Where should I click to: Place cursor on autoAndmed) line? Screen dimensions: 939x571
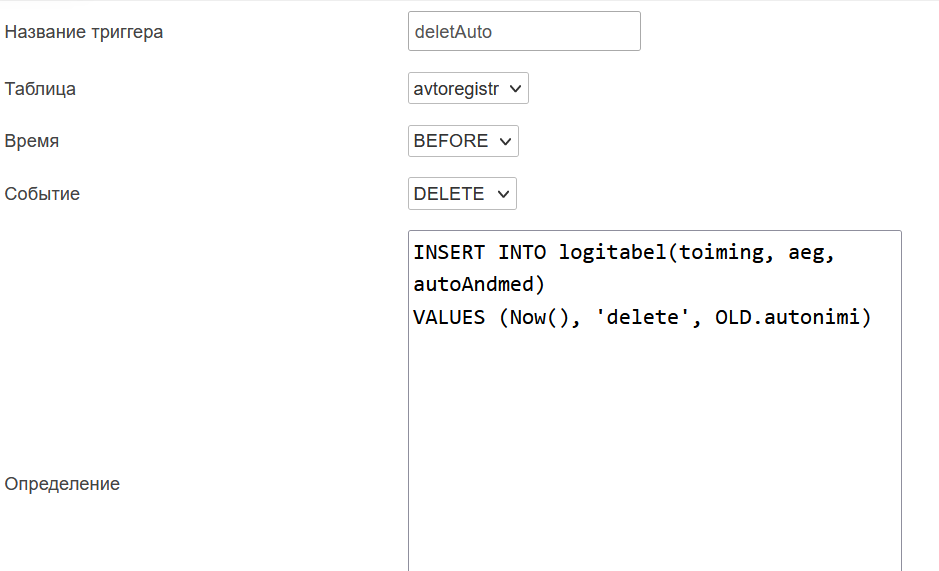pyautogui.click(x=479, y=284)
